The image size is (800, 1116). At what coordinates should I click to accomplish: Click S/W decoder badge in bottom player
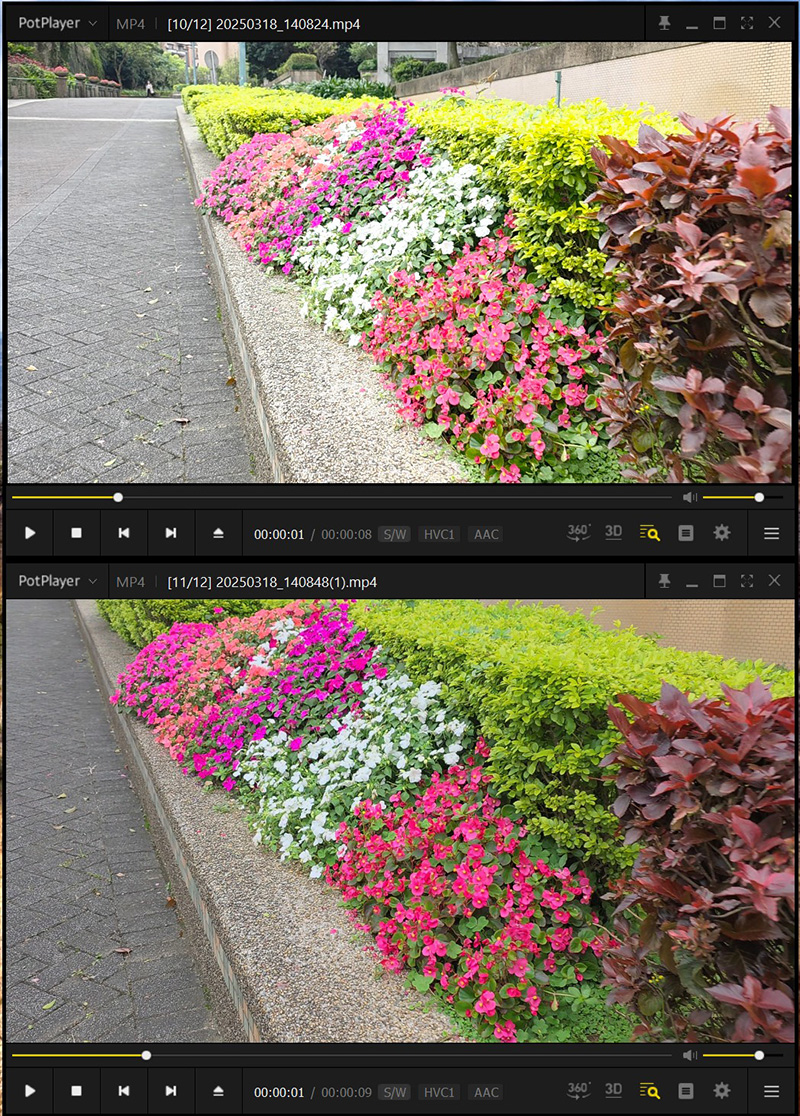click(394, 1093)
